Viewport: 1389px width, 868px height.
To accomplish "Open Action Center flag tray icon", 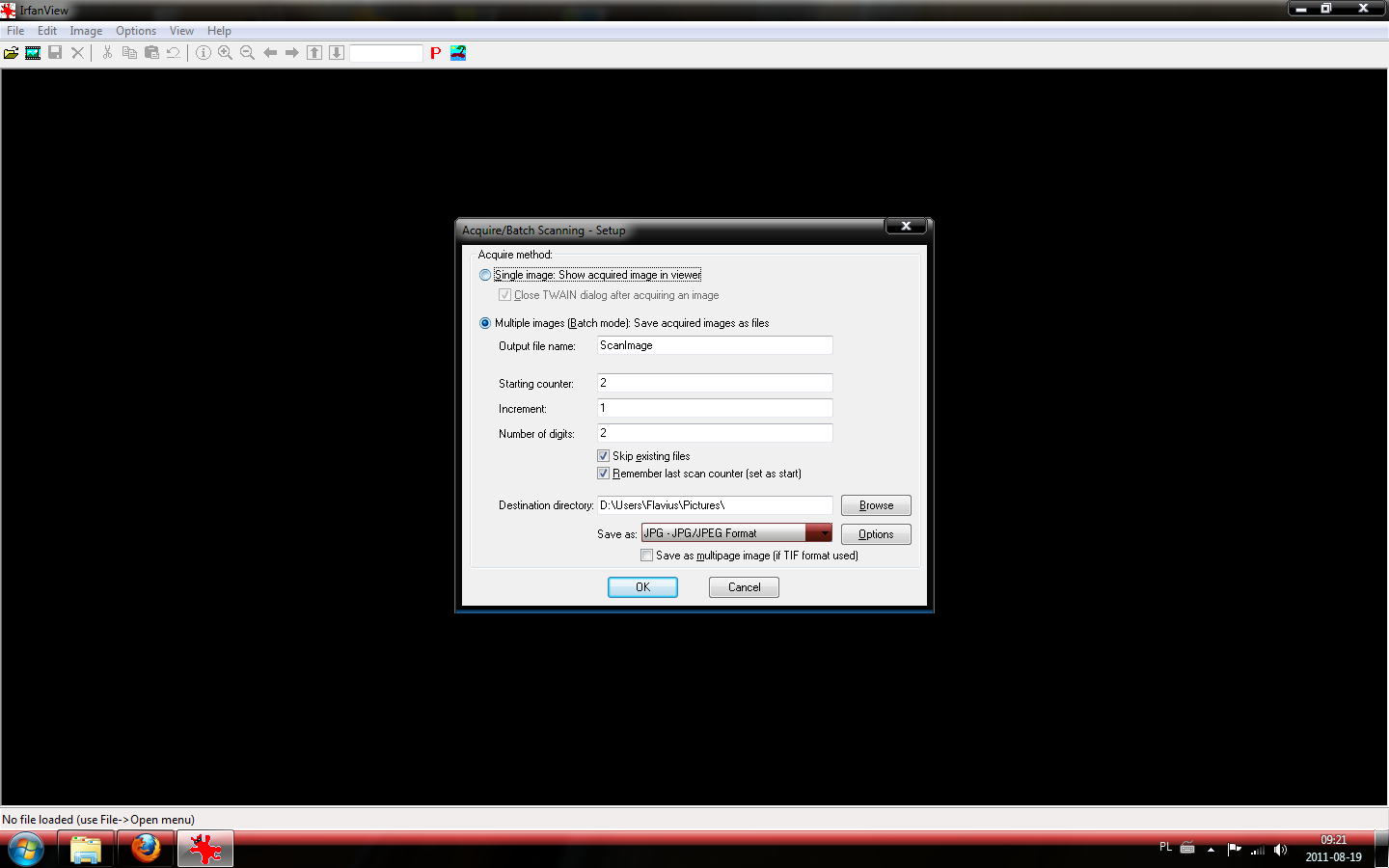I will 1235,850.
